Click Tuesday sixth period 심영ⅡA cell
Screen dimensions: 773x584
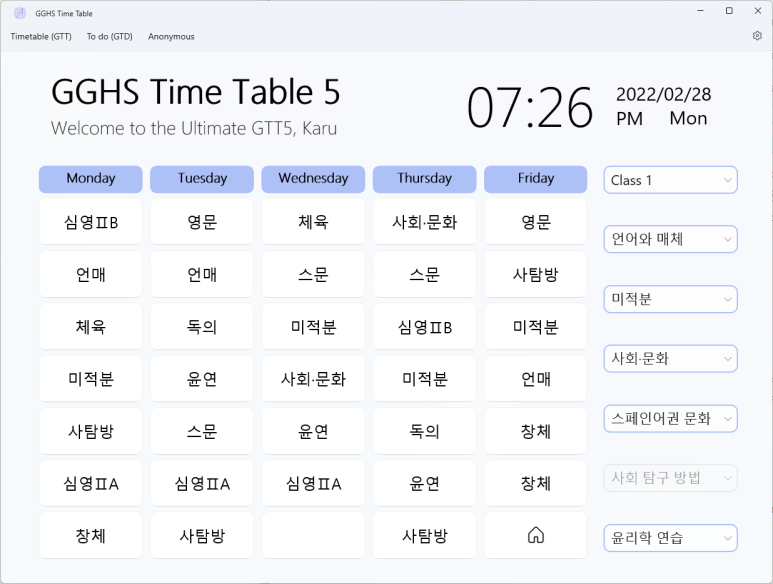coord(202,483)
